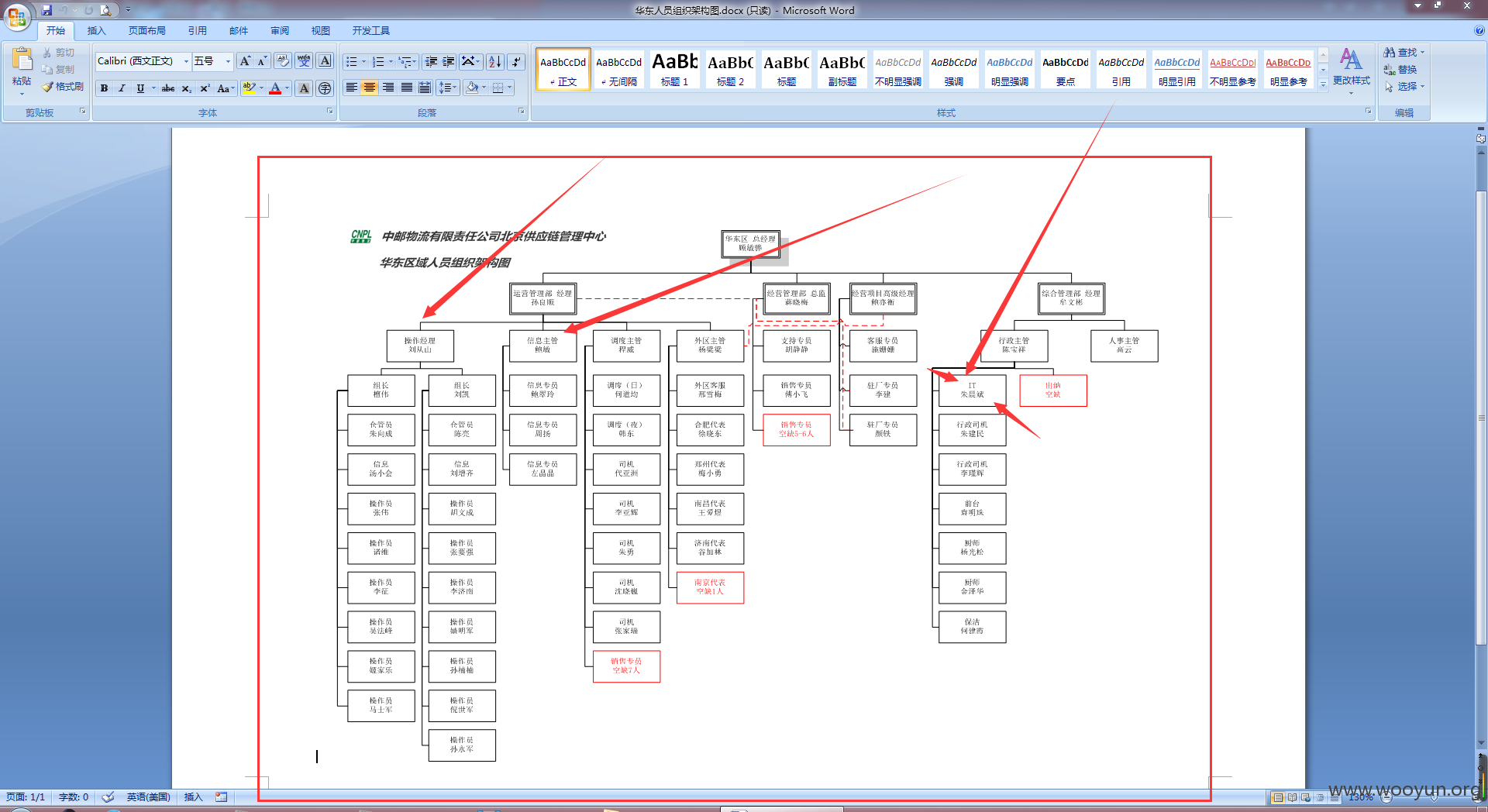Click the 130% zoom level button

click(1360, 797)
